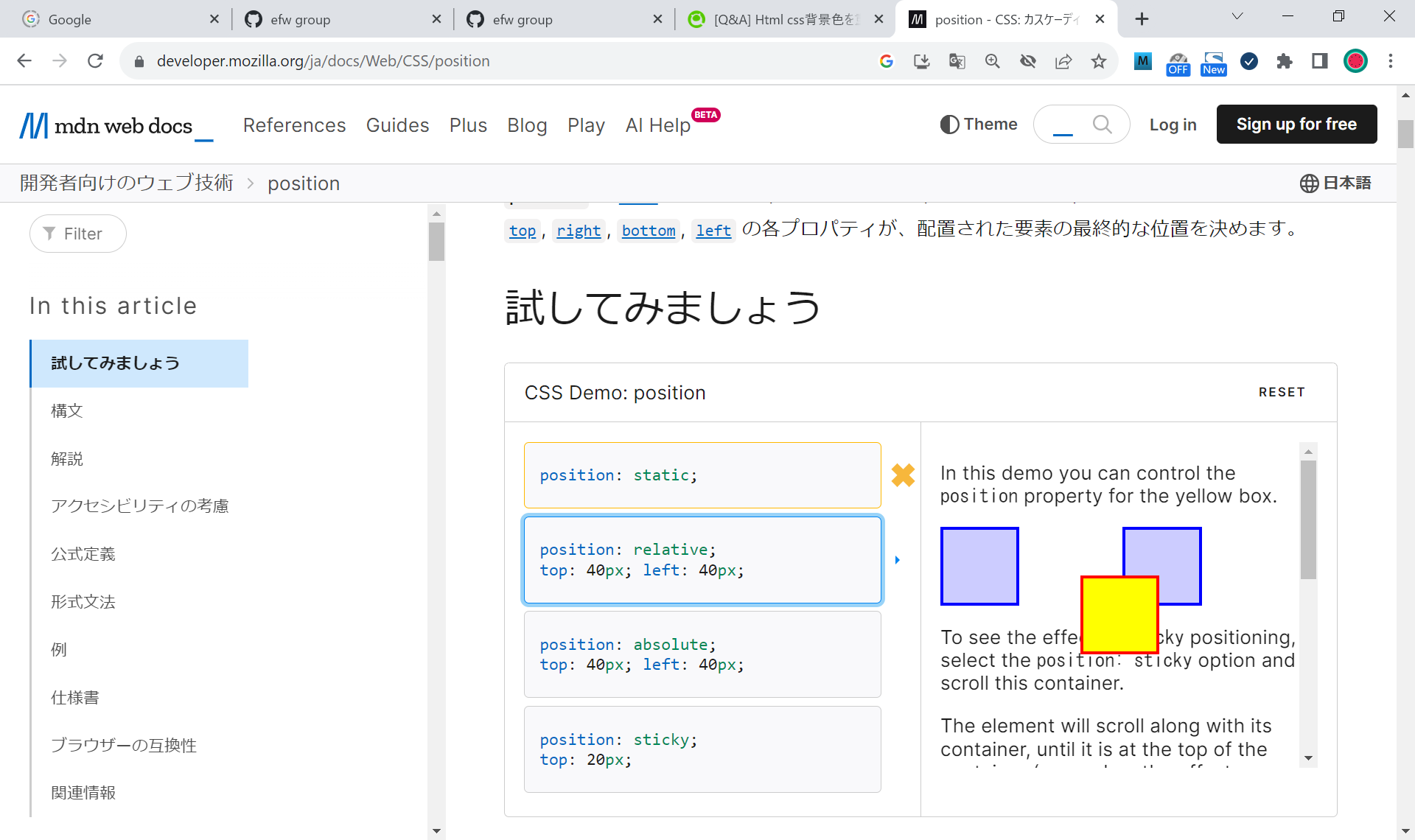This screenshot has height=840, width=1415.
Task: Open the Play link
Action: tap(586, 125)
